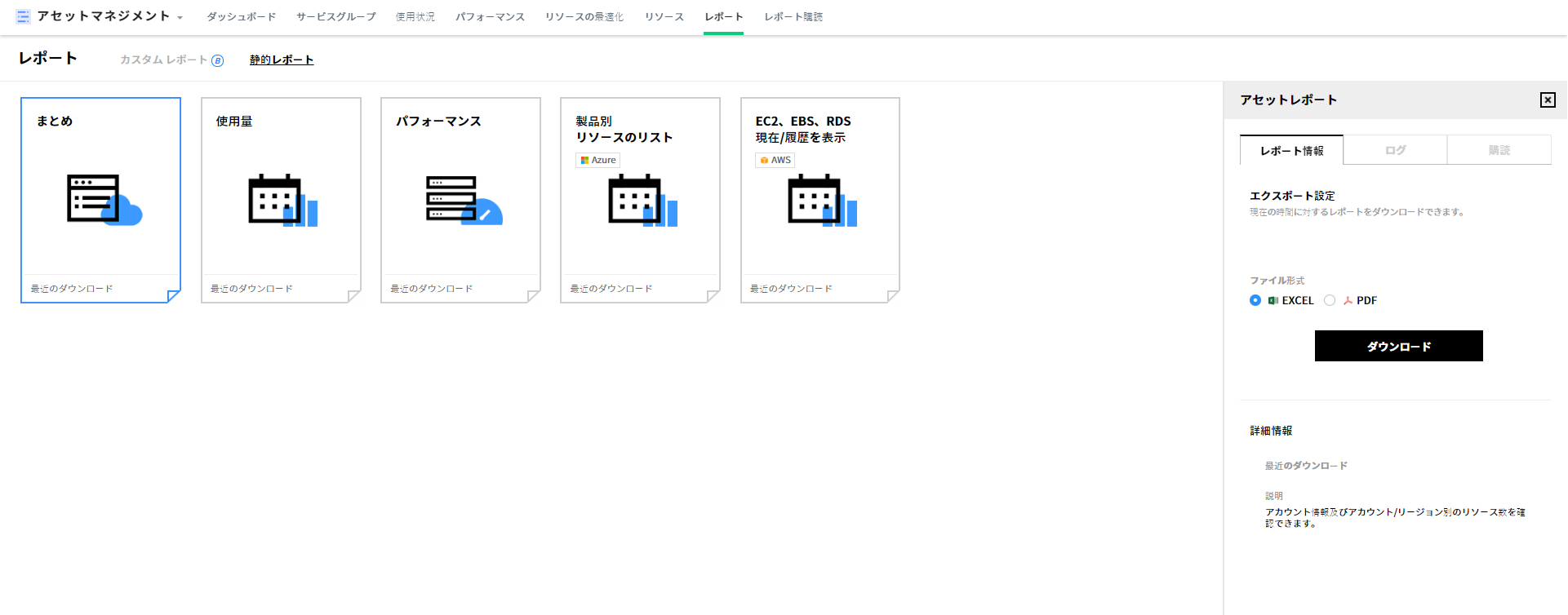Click the 使用量 calendar chart icon
This screenshot has width=1568, height=615.
click(x=282, y=200)
